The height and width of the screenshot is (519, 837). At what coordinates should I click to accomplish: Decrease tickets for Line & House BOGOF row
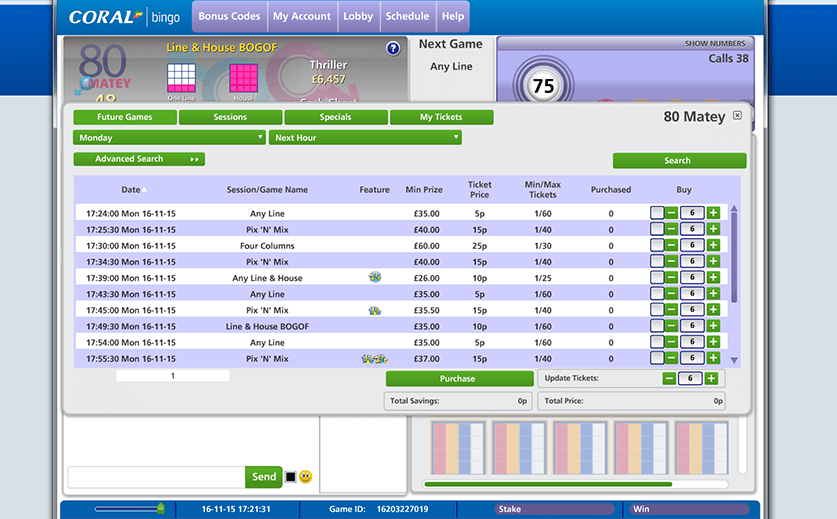[672, 326]
